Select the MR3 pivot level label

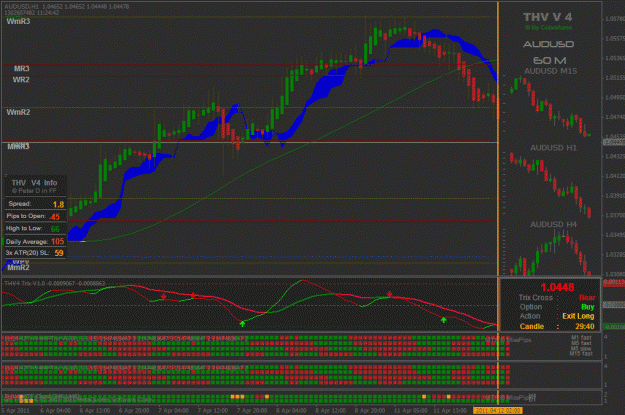22,69
